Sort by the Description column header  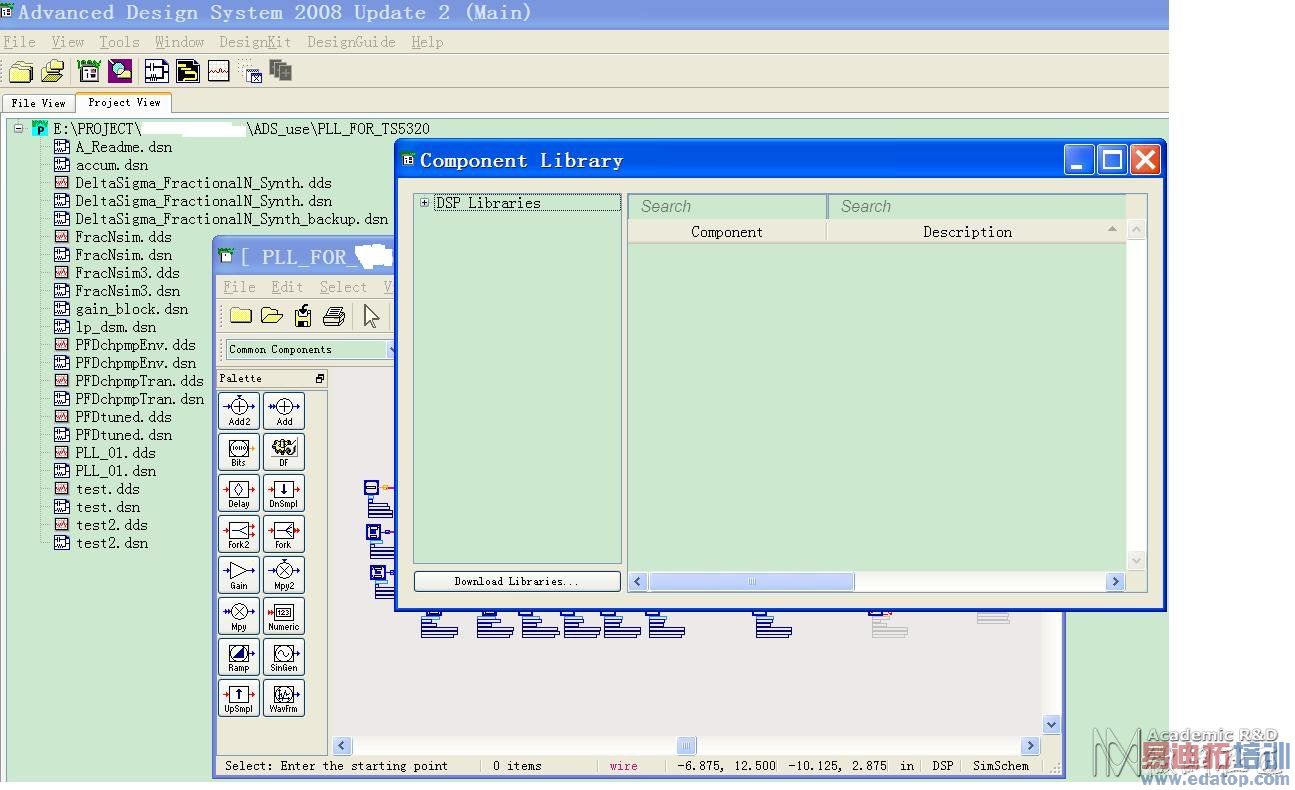pos(968,231)
